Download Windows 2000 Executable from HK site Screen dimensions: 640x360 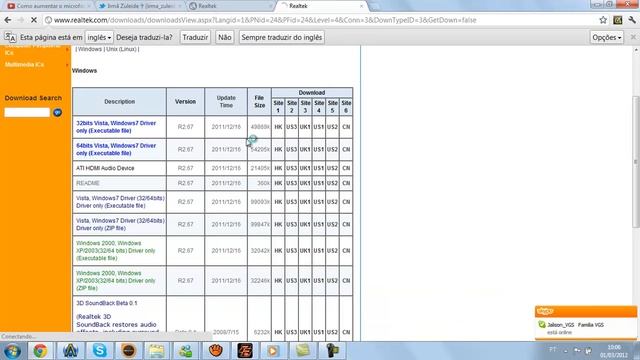(278, 251)
